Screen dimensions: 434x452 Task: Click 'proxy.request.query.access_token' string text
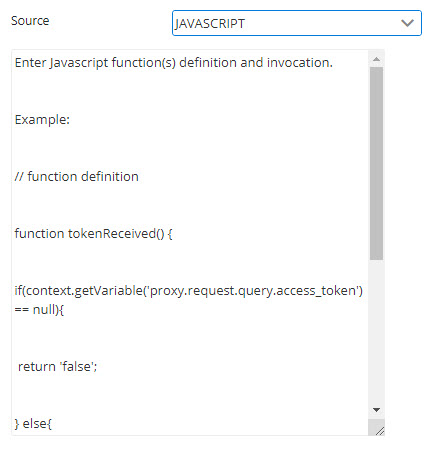tap(253, 291)
